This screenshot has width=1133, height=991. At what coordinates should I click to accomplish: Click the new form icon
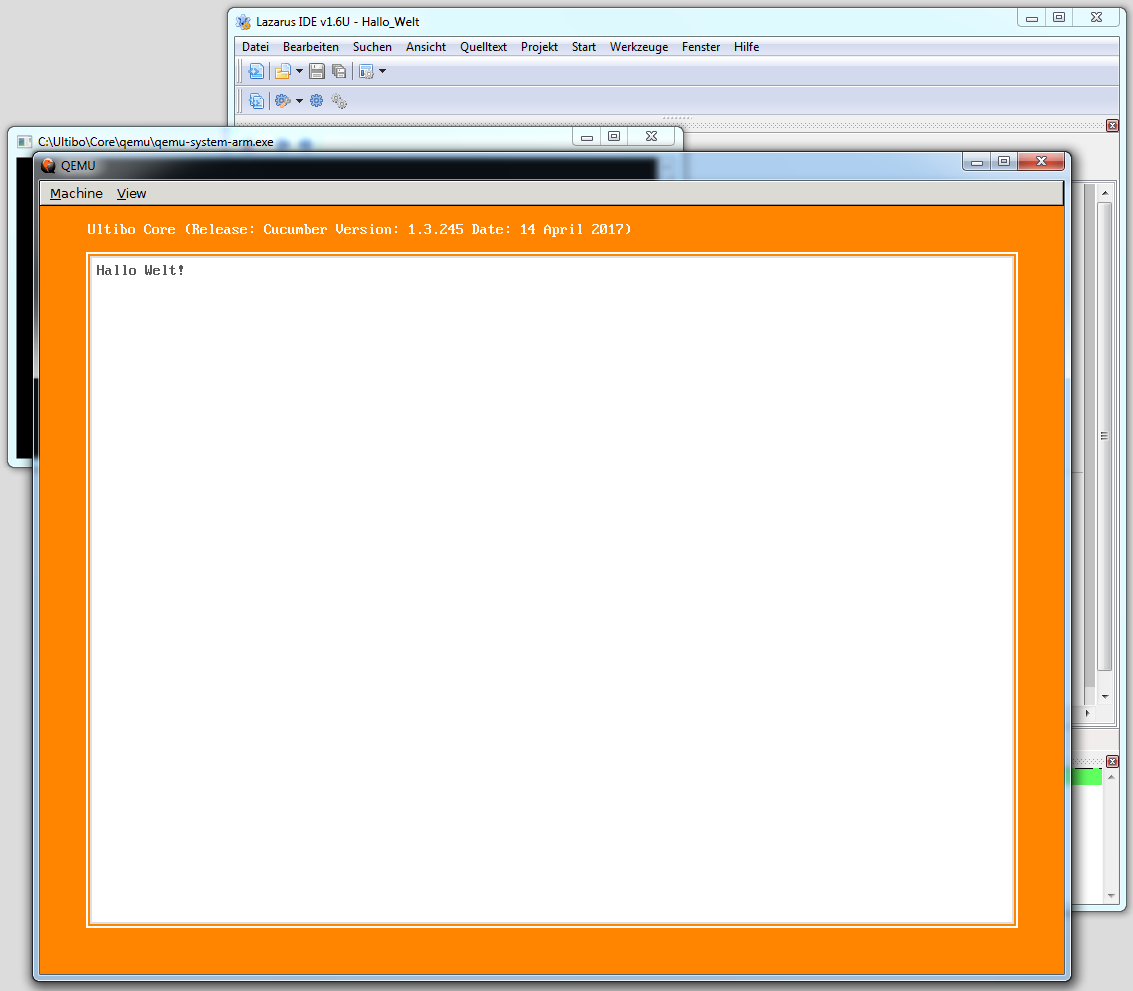[366, 71]
